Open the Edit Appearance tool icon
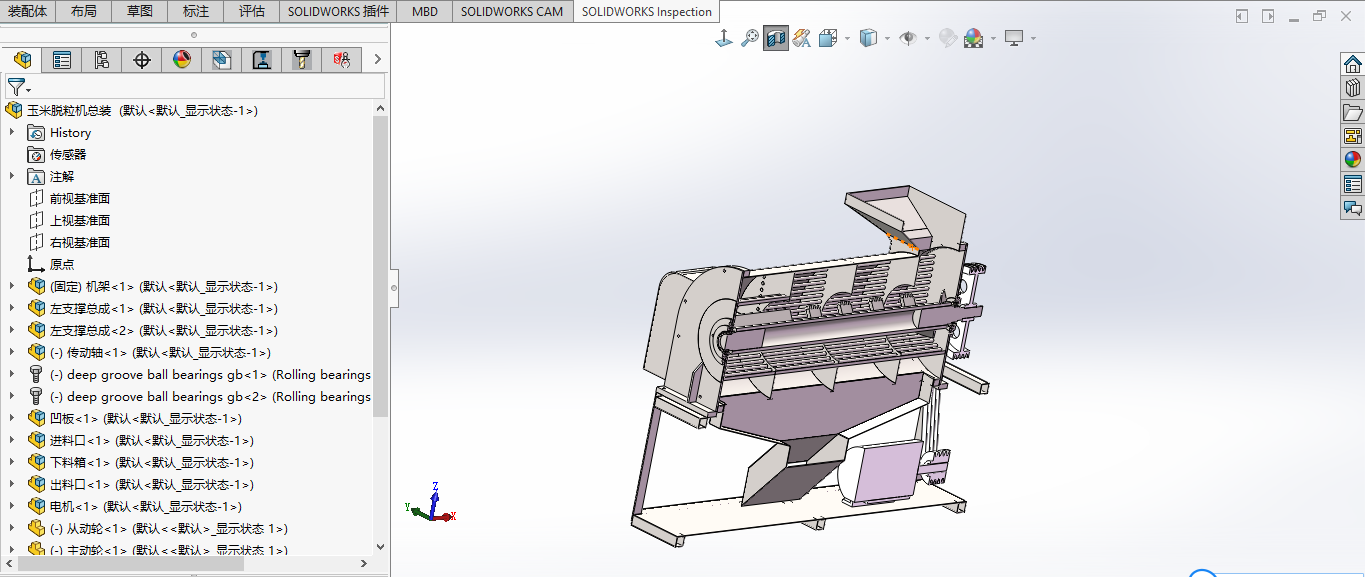1365x577 pixels. click(x=946, y=37)
